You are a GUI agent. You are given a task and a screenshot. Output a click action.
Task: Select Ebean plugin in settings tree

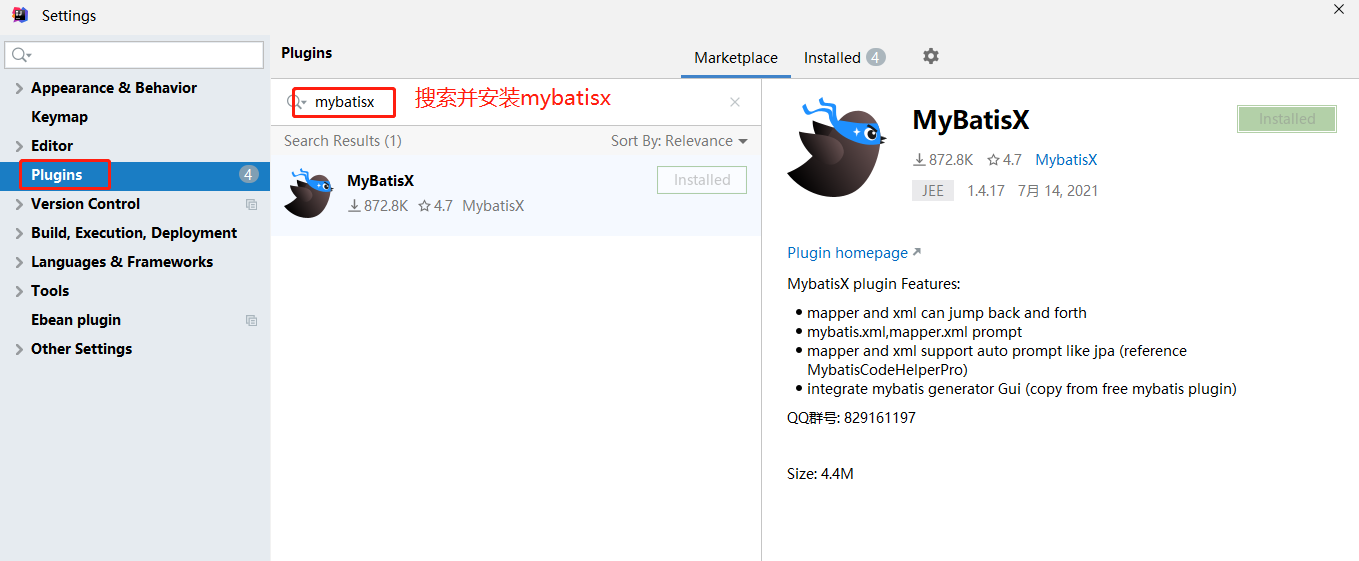pyautogui.click(x=76, y=320)
